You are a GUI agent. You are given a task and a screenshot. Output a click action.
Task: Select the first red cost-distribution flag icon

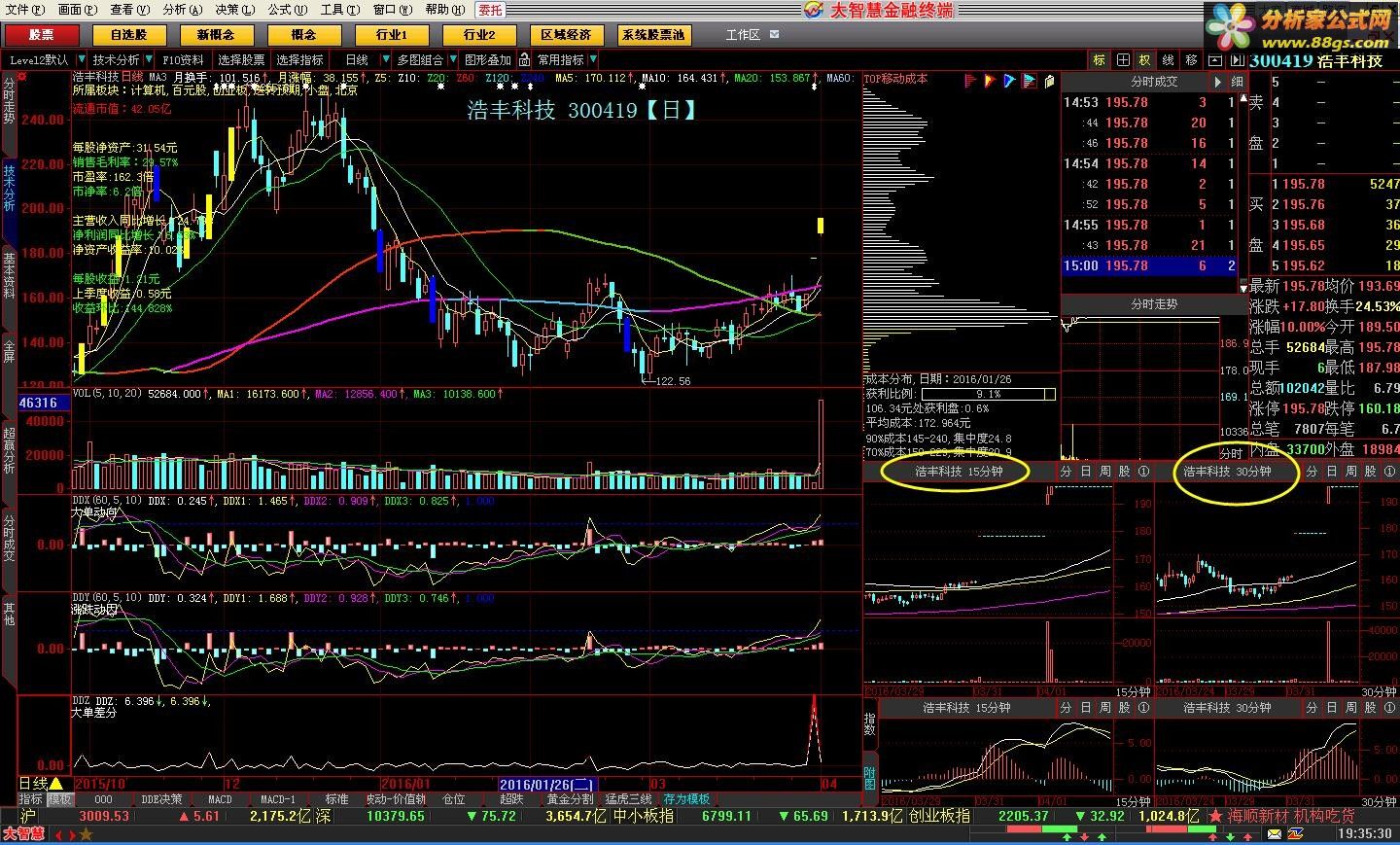(x=971, y=80)
